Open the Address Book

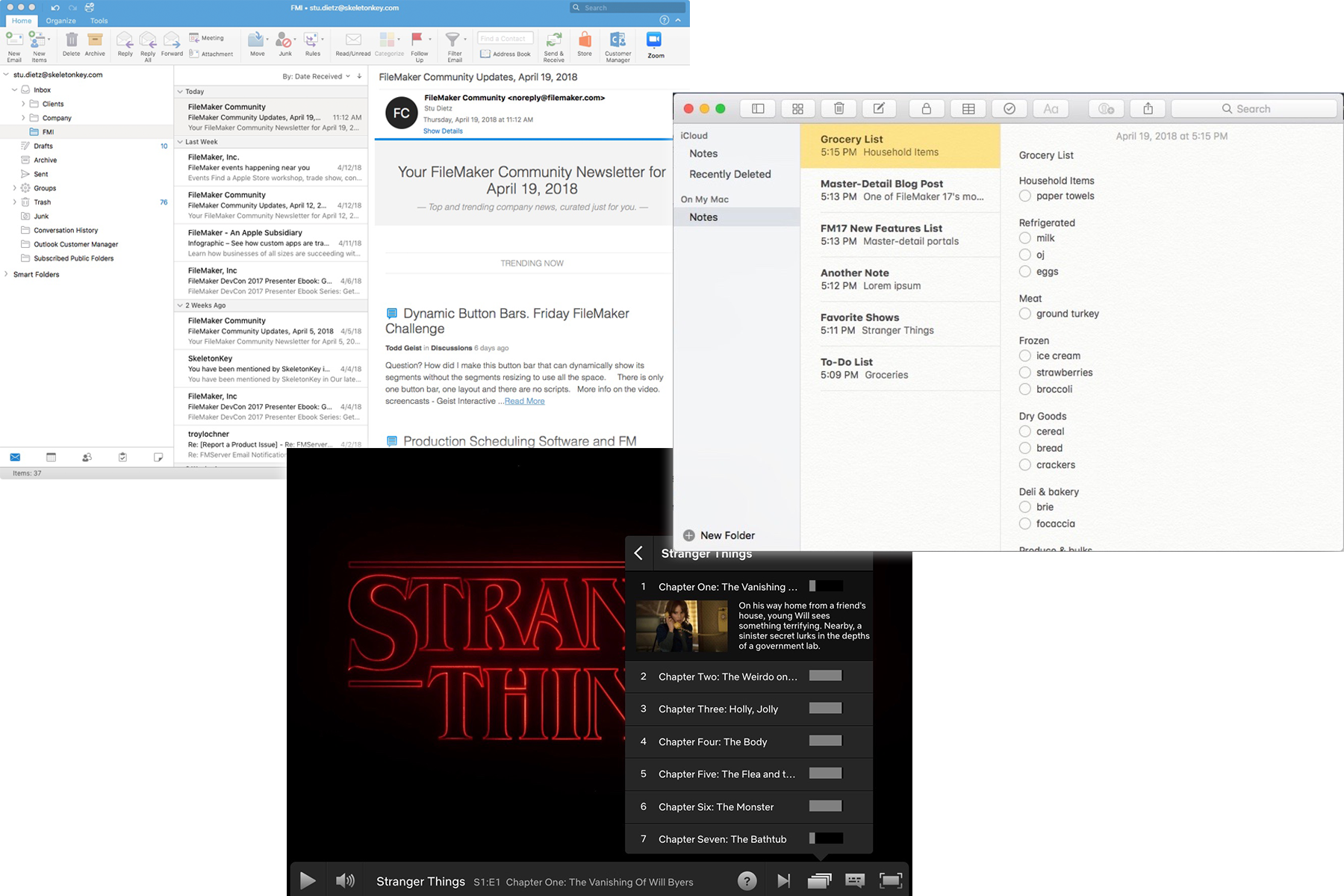505,54
